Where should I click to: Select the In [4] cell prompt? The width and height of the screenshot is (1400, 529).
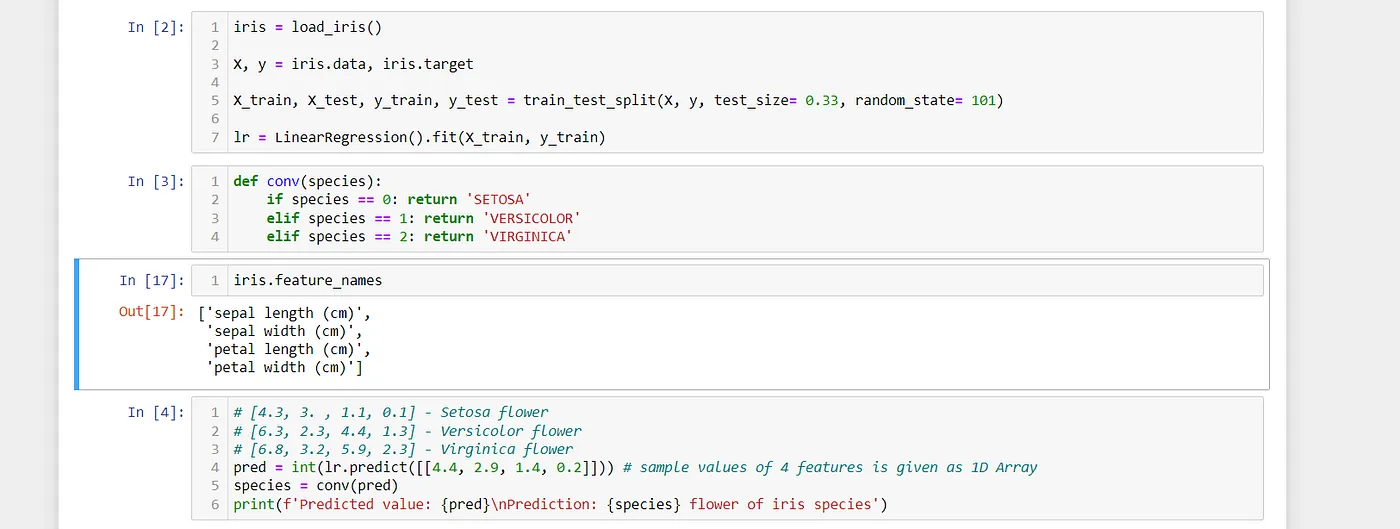[x=156, y=412]
